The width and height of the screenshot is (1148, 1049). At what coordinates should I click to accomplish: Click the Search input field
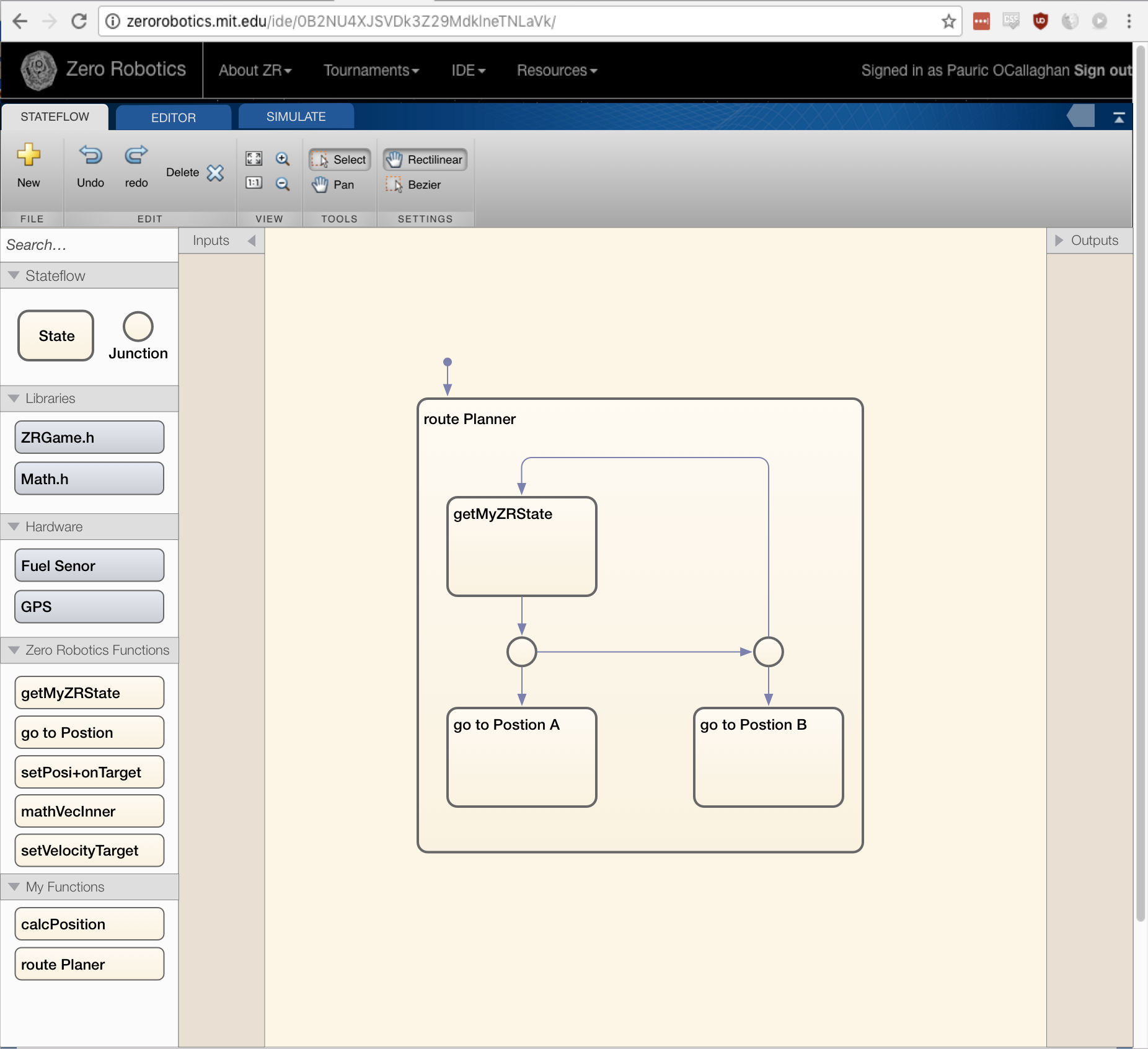89,245
